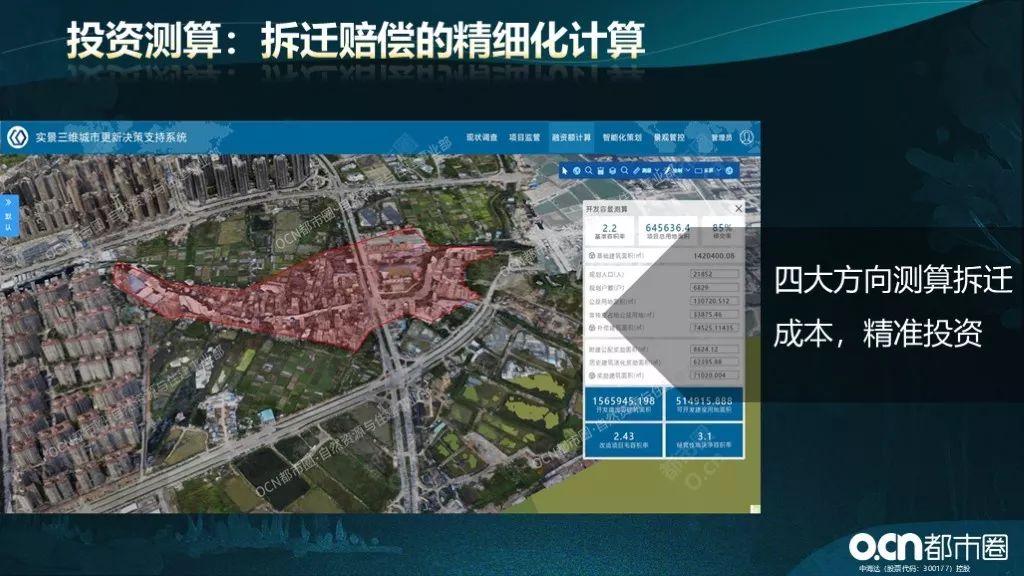
Task: Select the arrow pointer tool
Action: click(565, 170)
